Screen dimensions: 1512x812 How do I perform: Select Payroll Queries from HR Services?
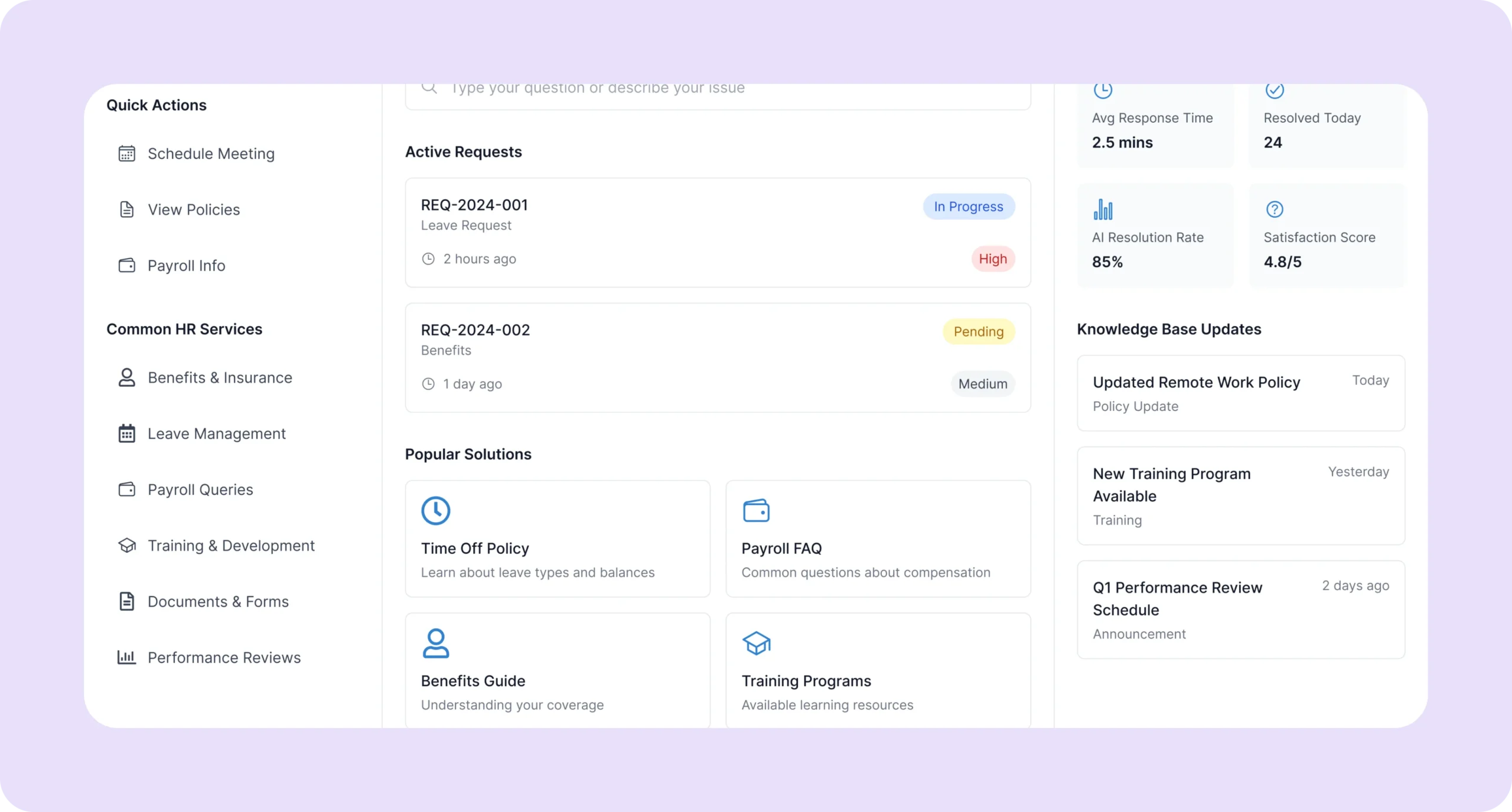pos(200,490)
